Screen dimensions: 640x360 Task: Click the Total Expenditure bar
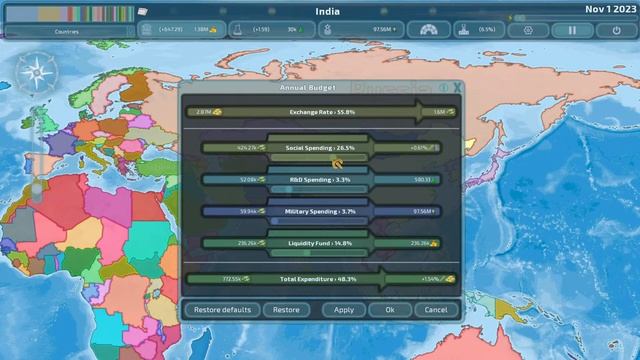coord(322,279)
